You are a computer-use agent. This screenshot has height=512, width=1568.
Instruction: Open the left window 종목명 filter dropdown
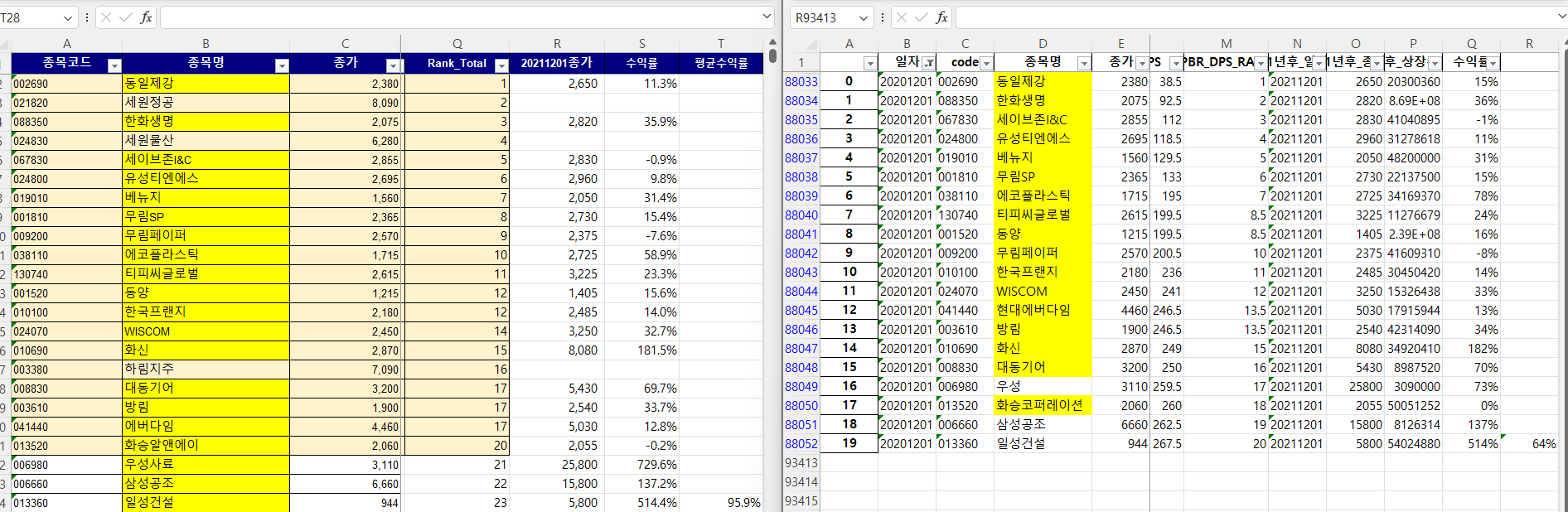282,65
